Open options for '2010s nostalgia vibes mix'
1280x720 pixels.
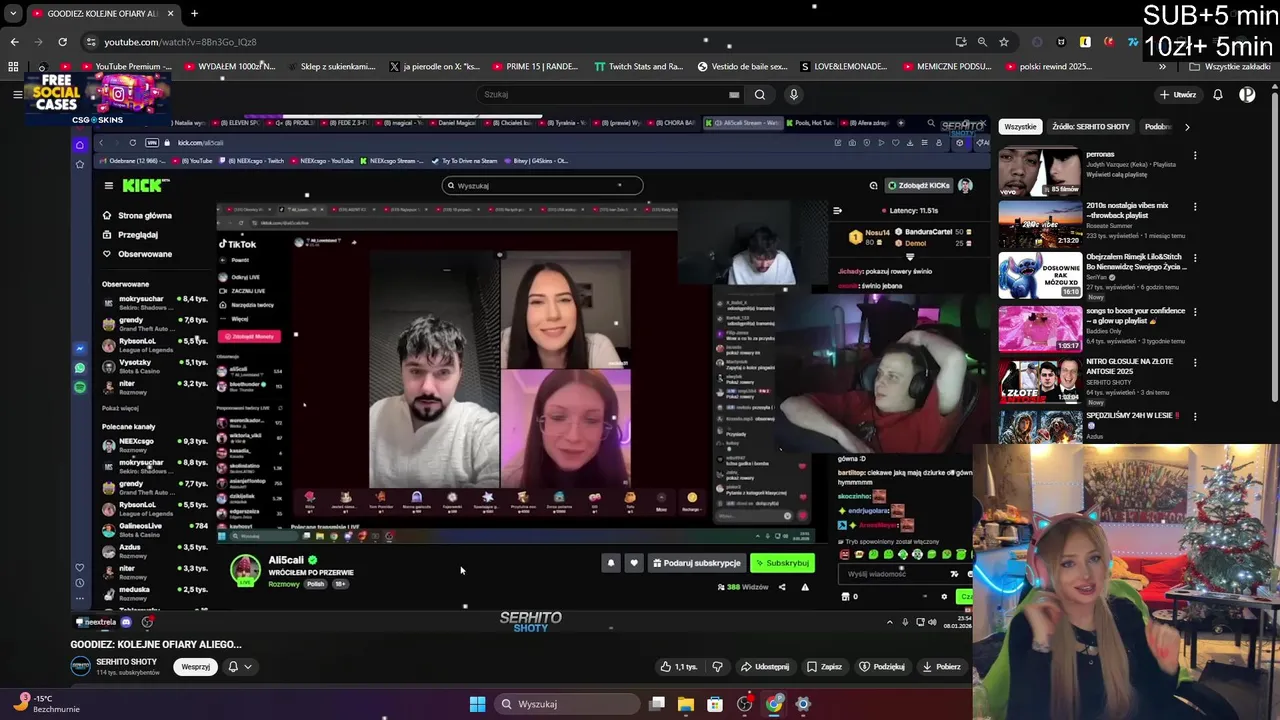(1195, 207)
